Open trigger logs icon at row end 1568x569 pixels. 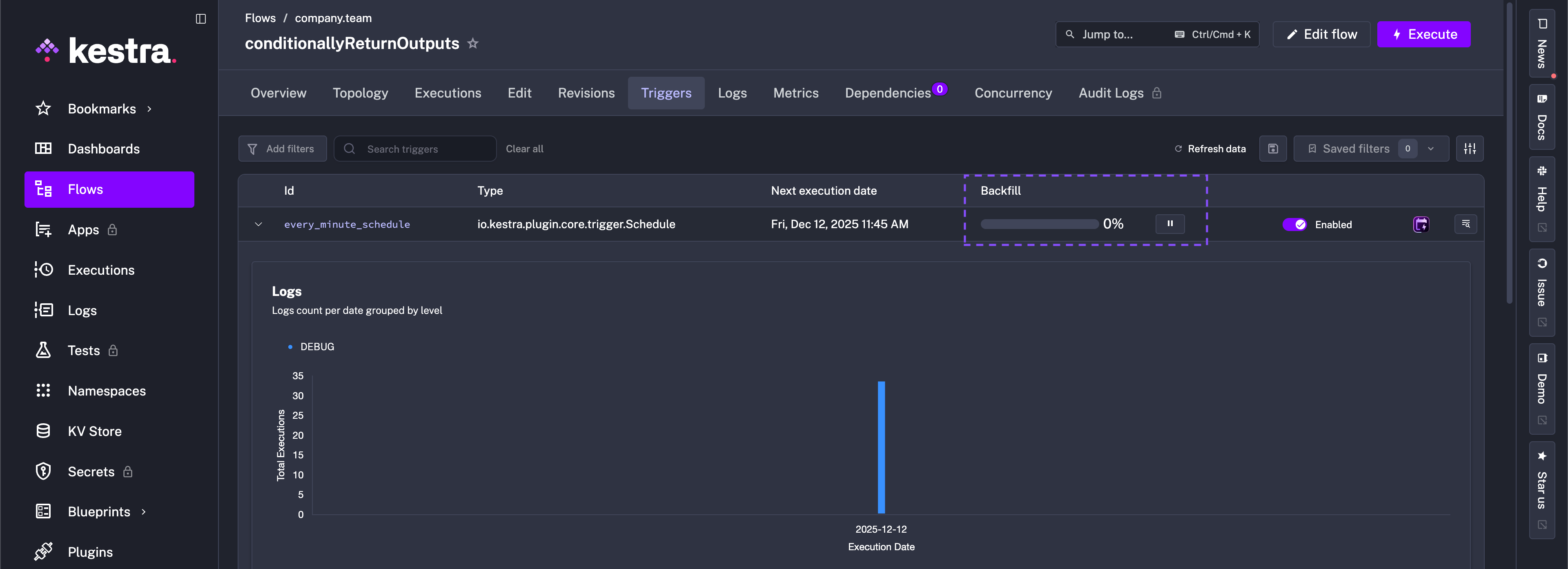point(1465,224)
